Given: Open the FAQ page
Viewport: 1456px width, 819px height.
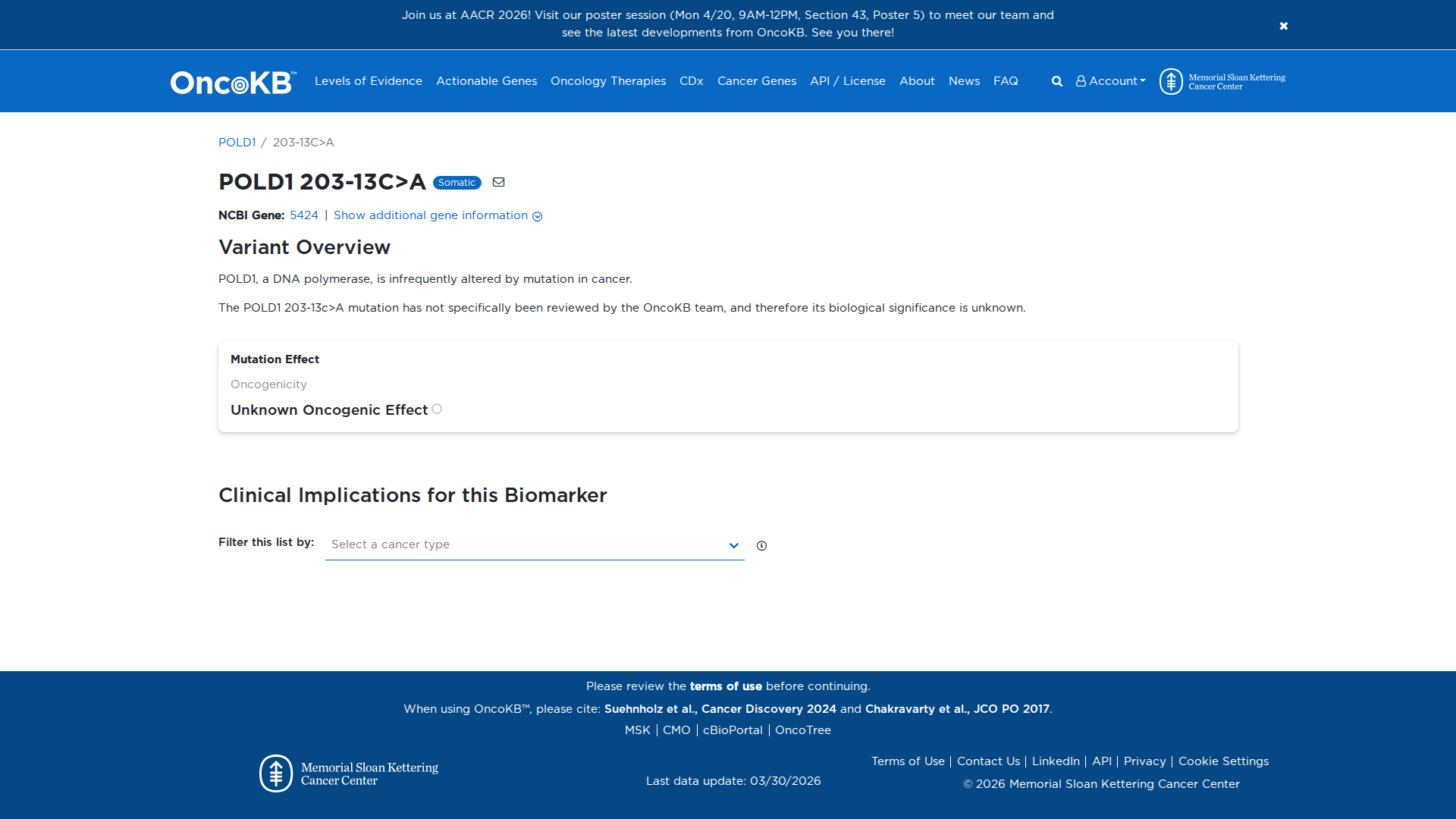Looking at the screenshot, I should (1006, 81).
